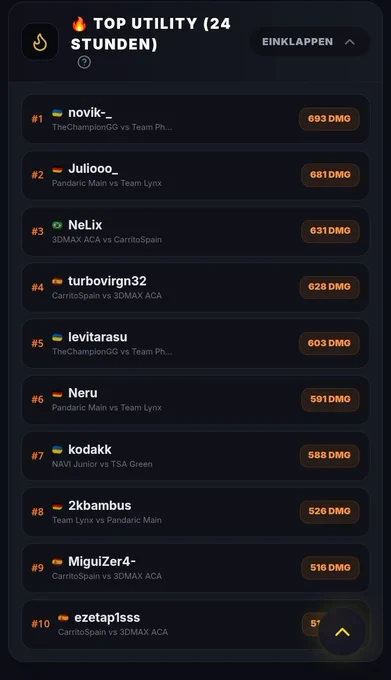
Task: Open NAVI Junior vs TSA Green match text
Action: 102,464
